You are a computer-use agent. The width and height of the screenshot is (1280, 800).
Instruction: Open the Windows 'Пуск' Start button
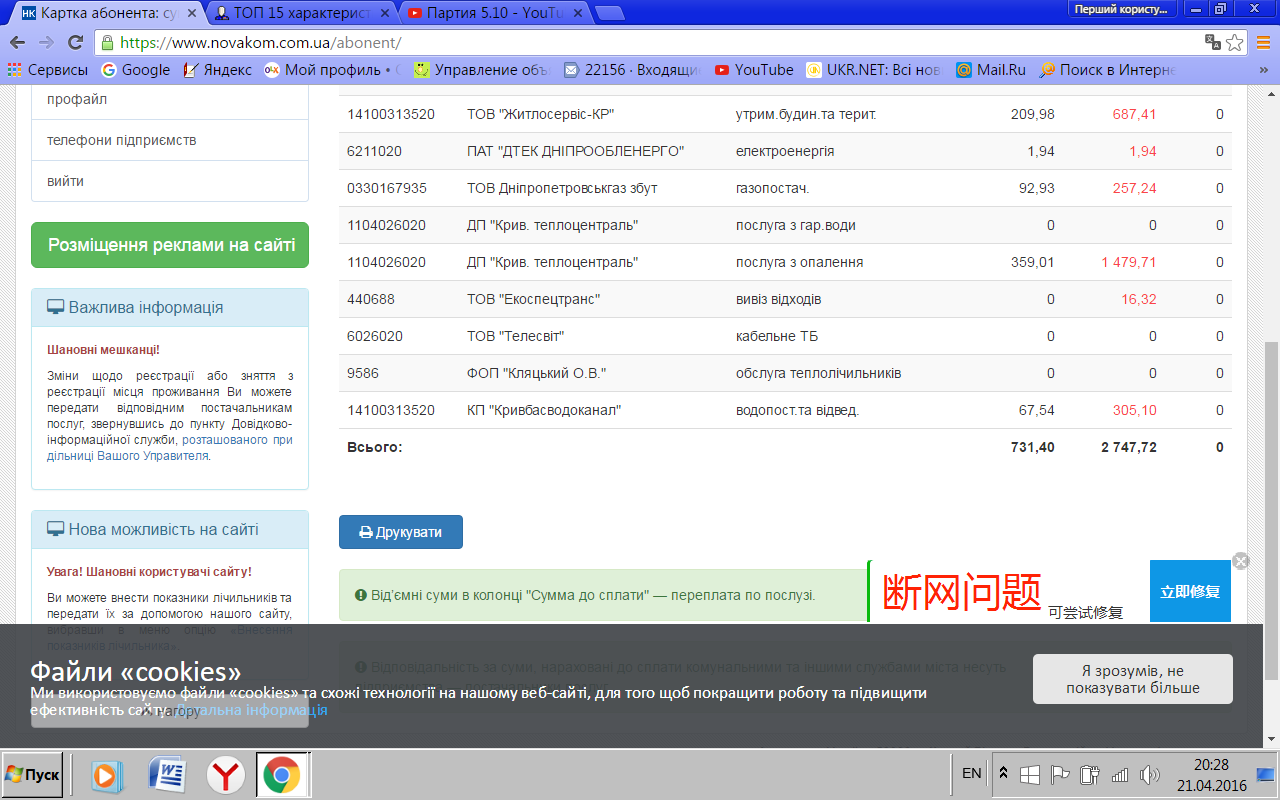pos(32,775)
